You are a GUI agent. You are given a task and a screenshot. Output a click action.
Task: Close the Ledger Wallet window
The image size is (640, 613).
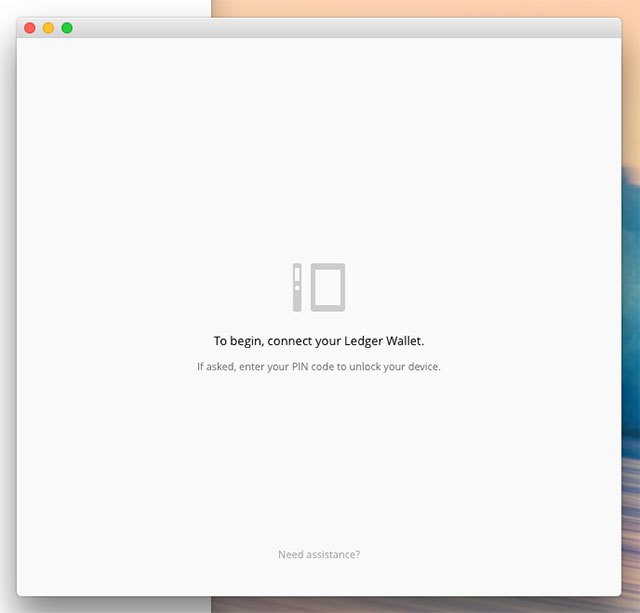pyautogui.click(x=30, y=28)
